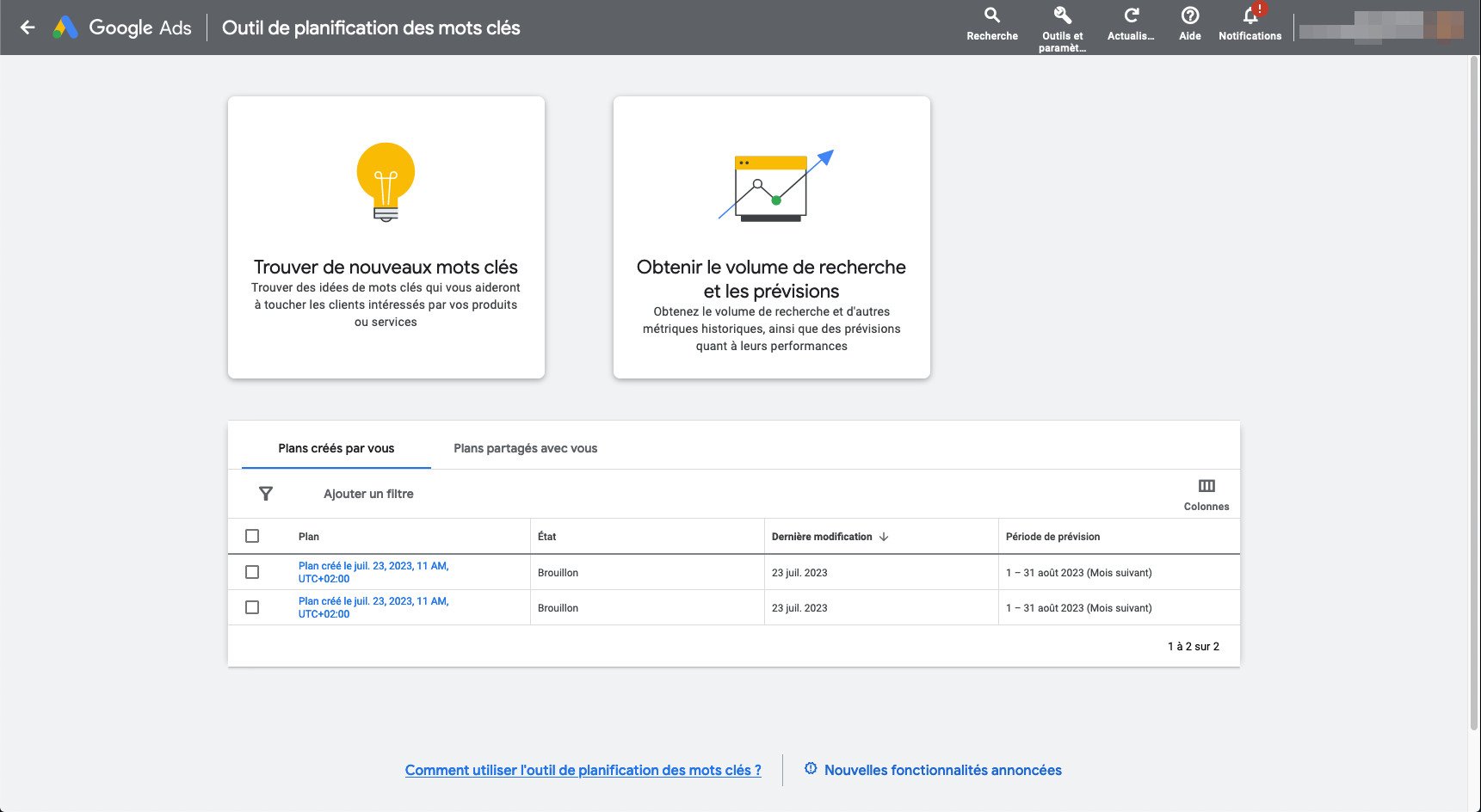
Task: Click the Dernière modification sort arrow
Action: coord(884,537)
